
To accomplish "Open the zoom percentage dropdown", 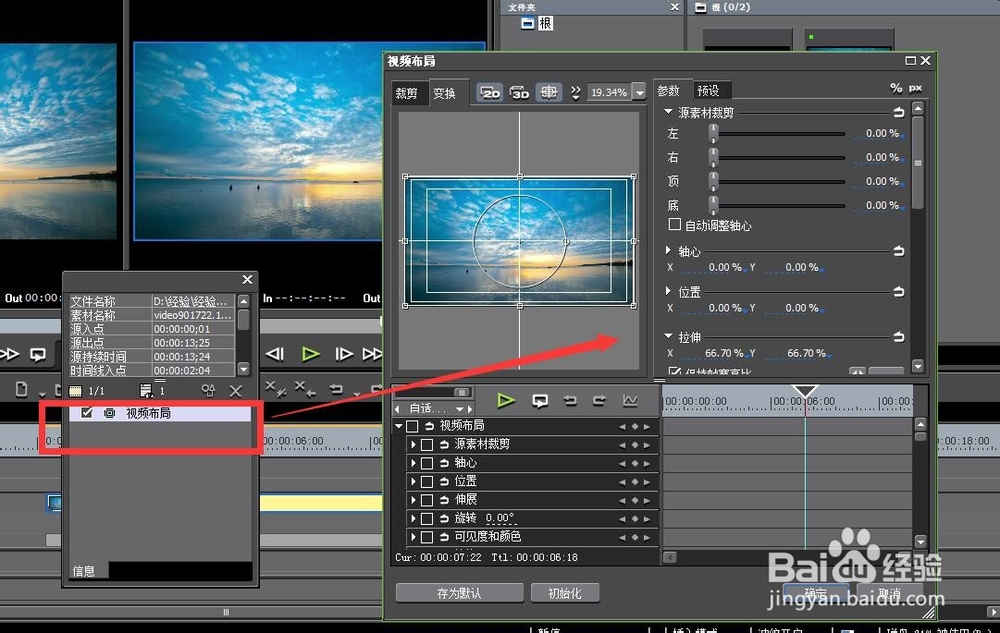I will coord(640,92).
